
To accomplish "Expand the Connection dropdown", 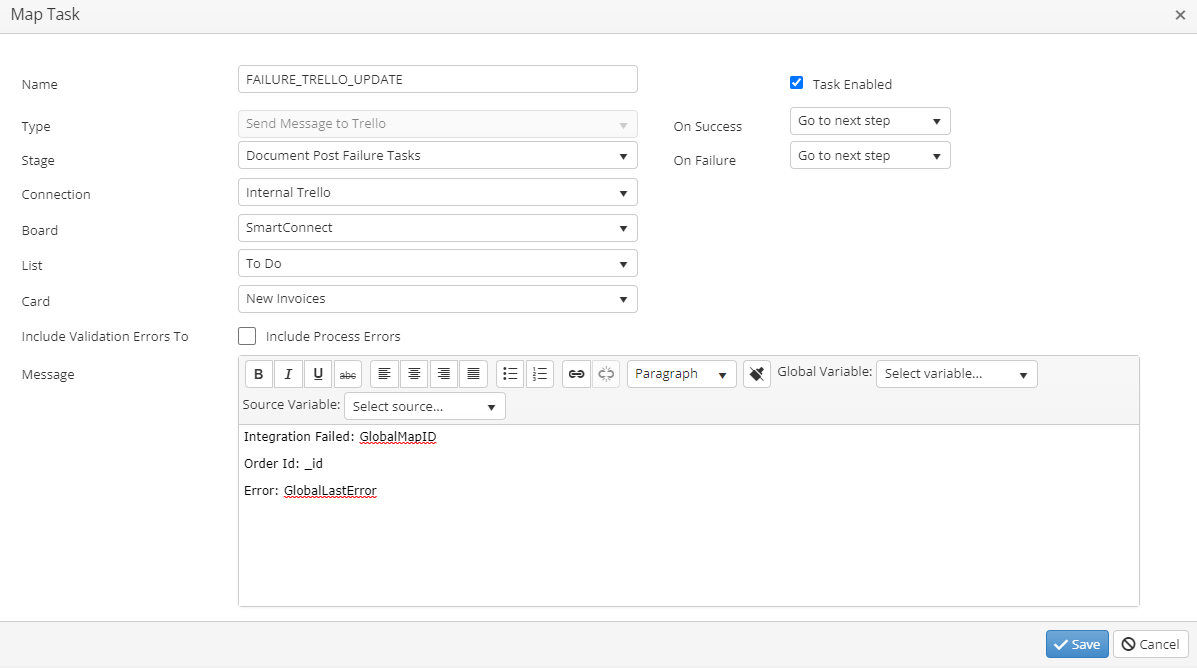I will tap(437, 192).
